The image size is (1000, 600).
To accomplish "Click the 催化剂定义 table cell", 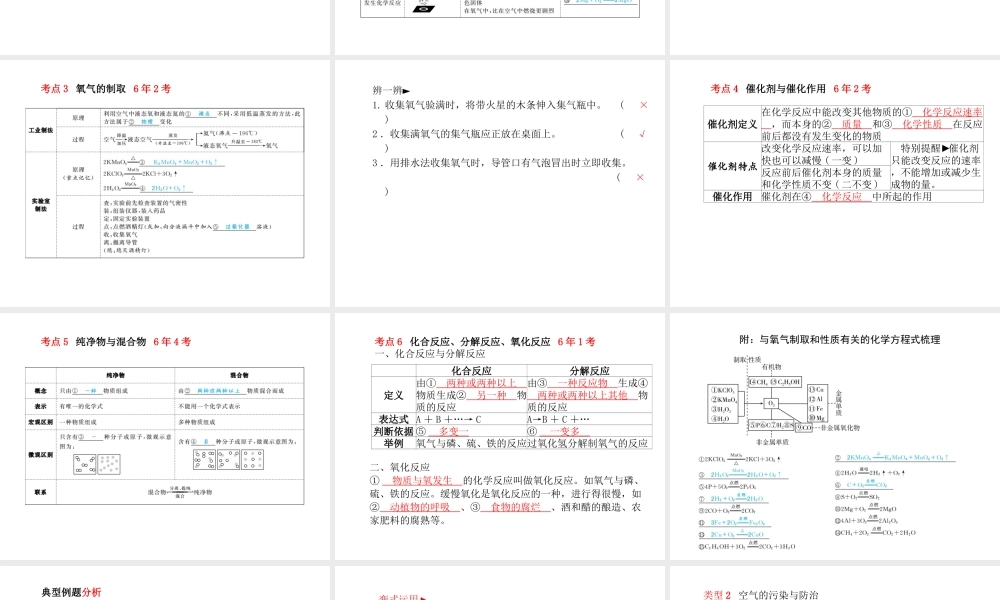I will [732, 124].
